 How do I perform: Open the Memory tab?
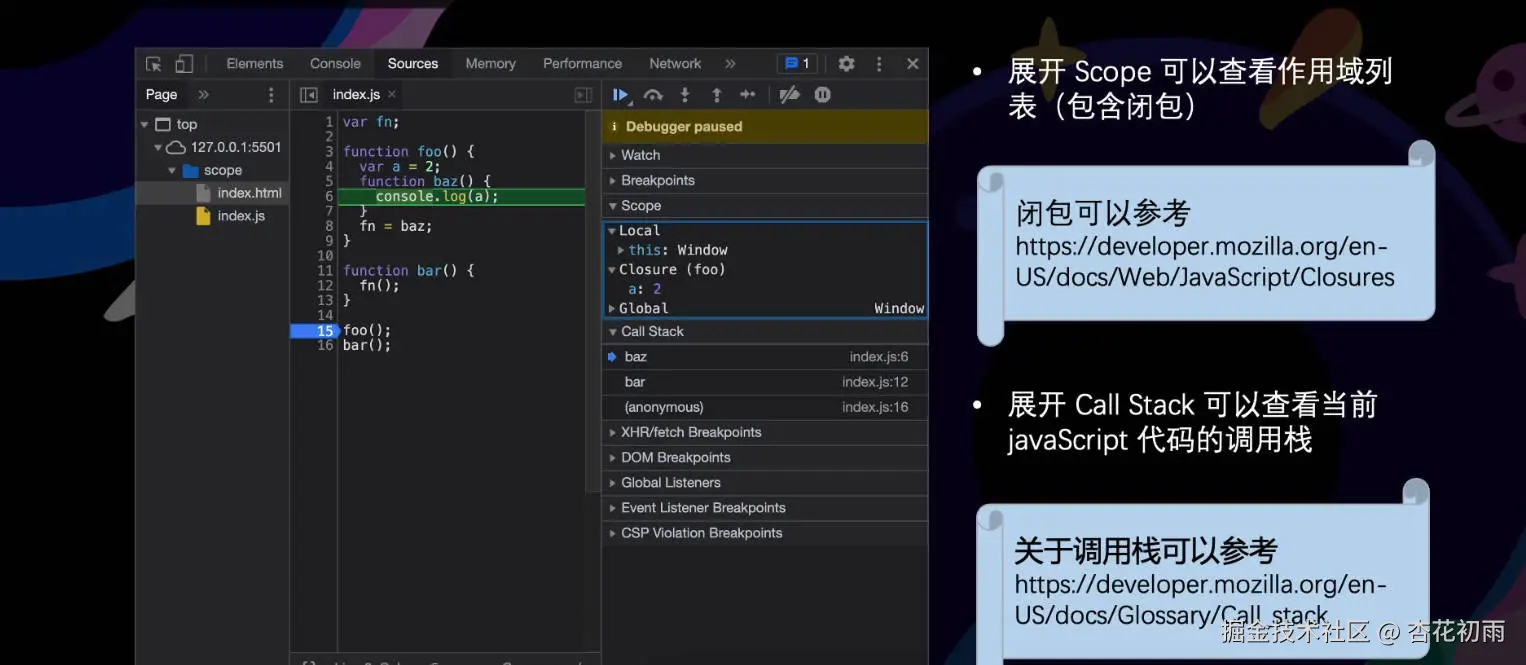tap(490, 63)
